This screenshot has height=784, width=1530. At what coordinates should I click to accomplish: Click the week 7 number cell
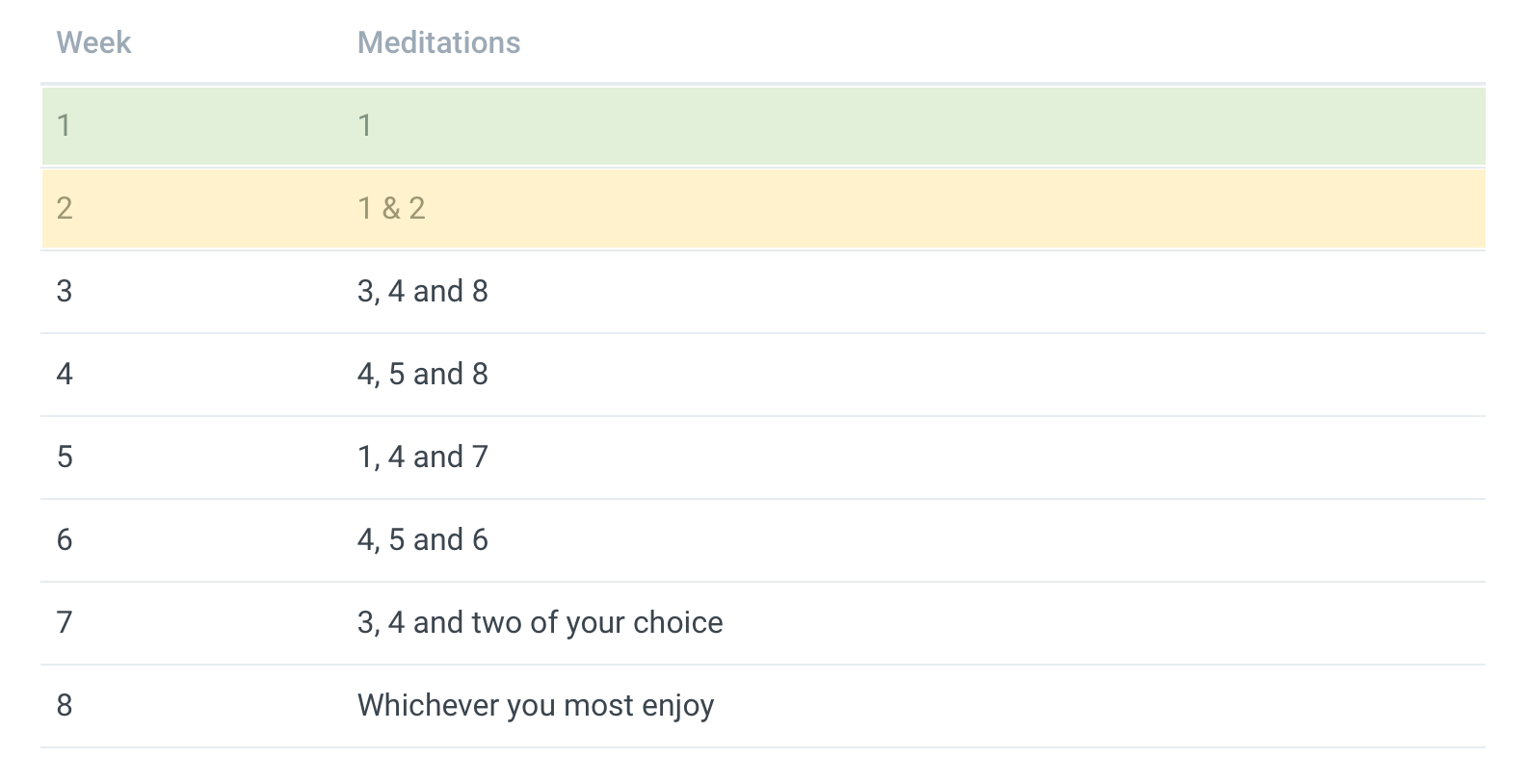(65, 622)
